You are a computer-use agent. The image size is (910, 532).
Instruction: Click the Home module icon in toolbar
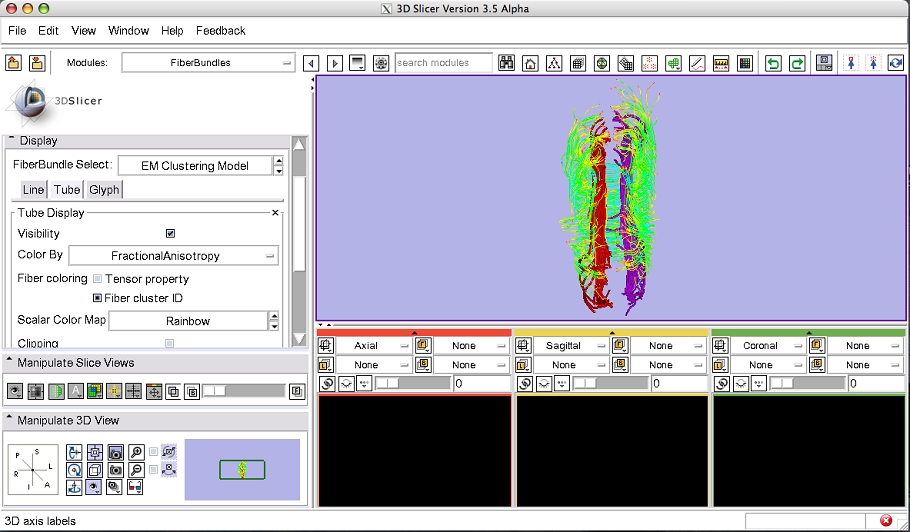[530, 63]
